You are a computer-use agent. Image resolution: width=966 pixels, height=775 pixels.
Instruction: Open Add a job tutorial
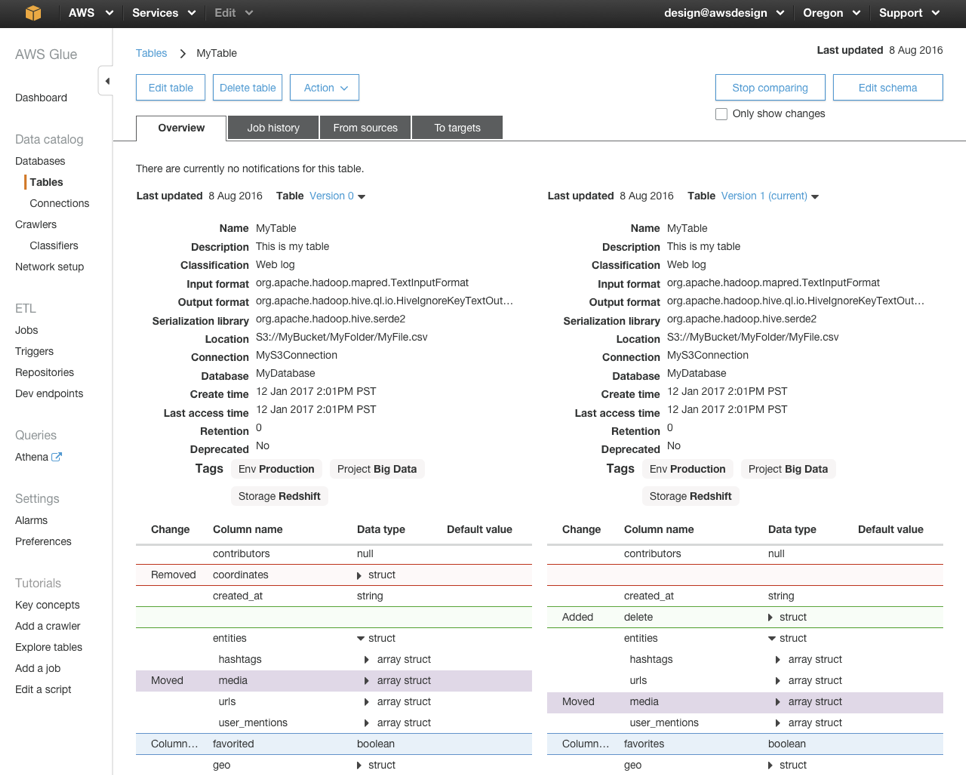tap(38, 668)
